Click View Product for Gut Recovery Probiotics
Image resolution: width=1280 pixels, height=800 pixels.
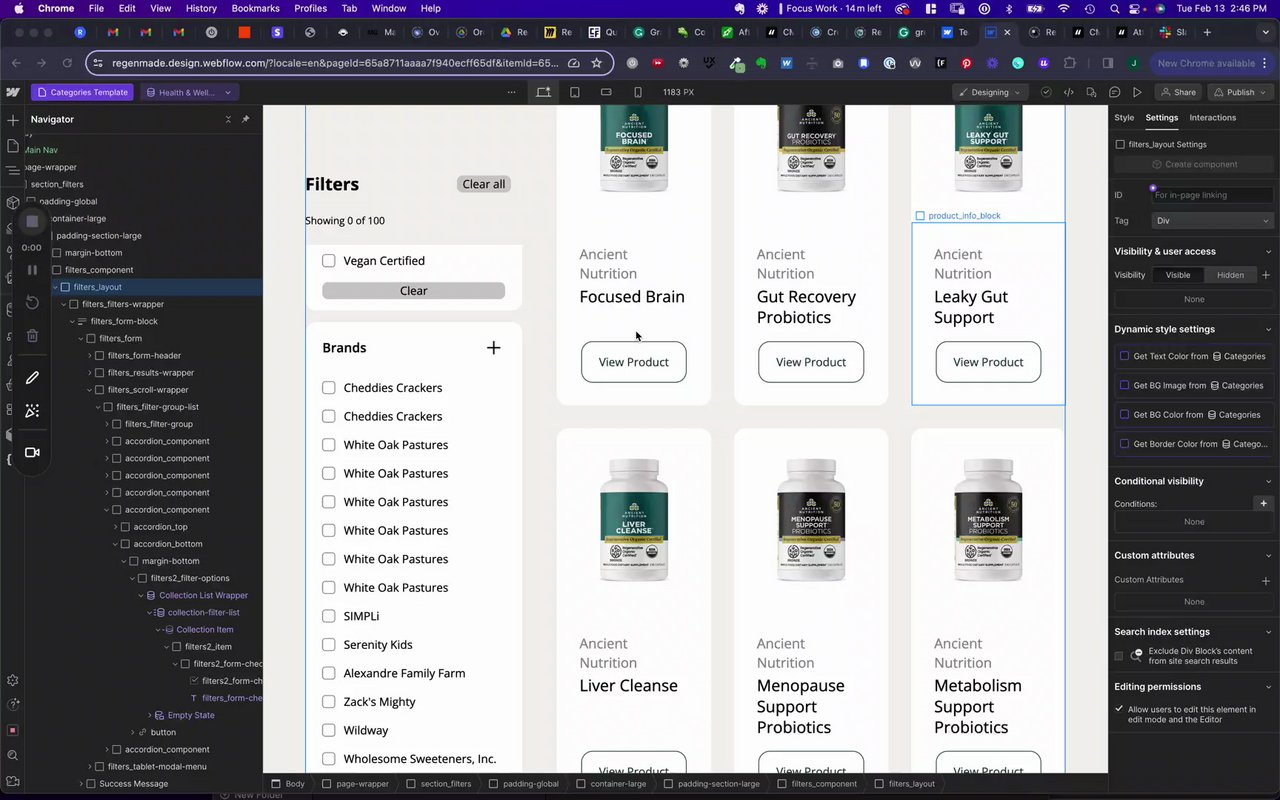(811, 362)
